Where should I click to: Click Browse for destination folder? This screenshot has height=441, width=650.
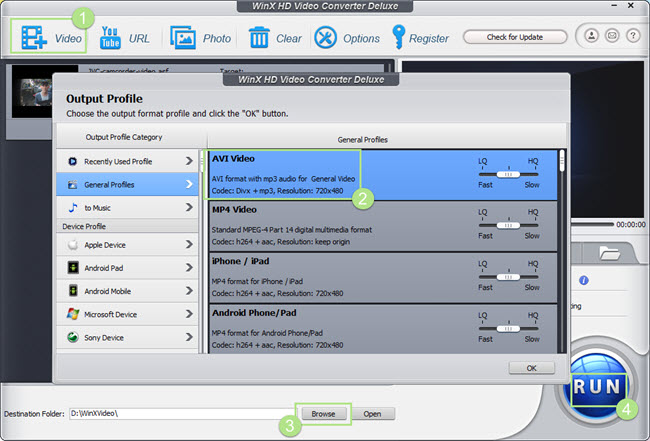pyautogui.click(x=323, y=414)
